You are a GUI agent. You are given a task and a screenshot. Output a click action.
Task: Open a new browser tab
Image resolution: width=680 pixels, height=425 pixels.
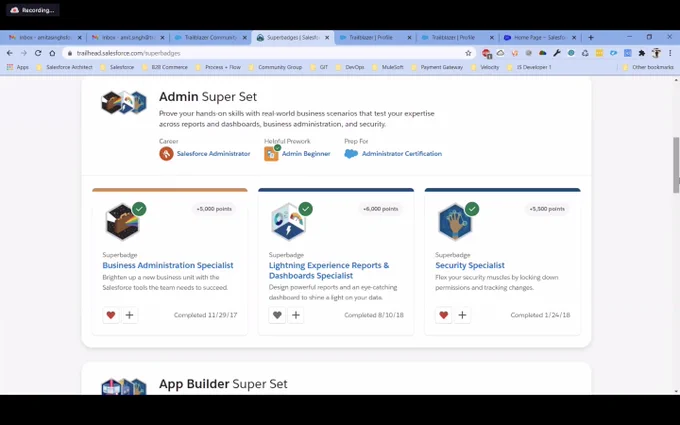point(591,38)
